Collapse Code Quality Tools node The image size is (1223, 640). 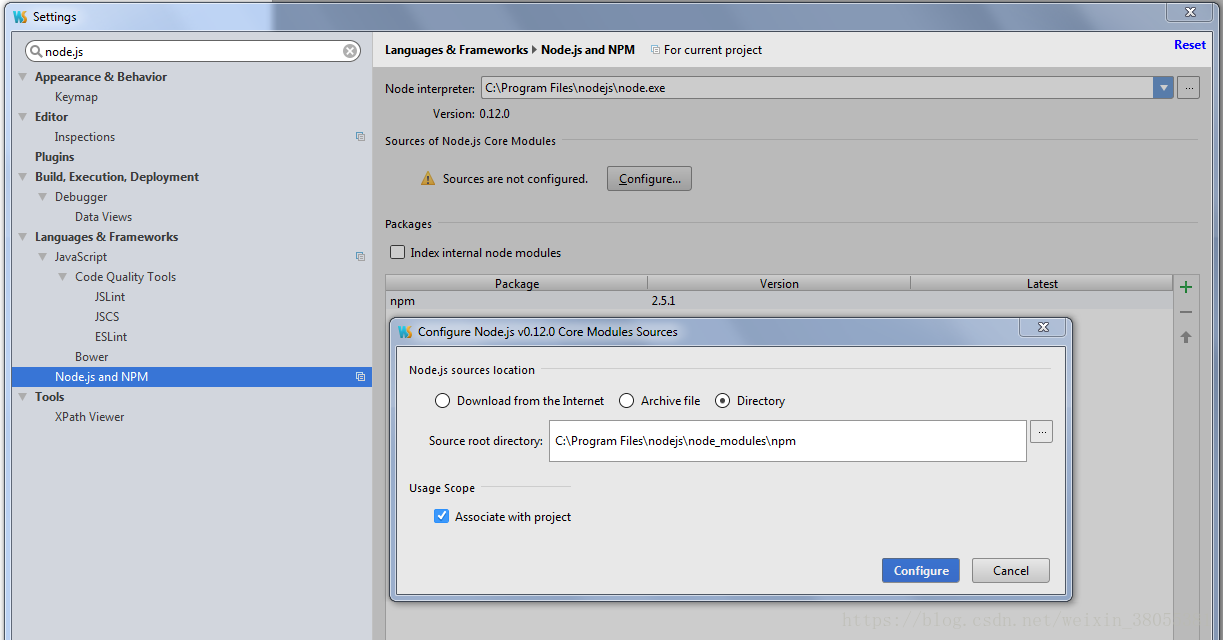click(63, 277)
